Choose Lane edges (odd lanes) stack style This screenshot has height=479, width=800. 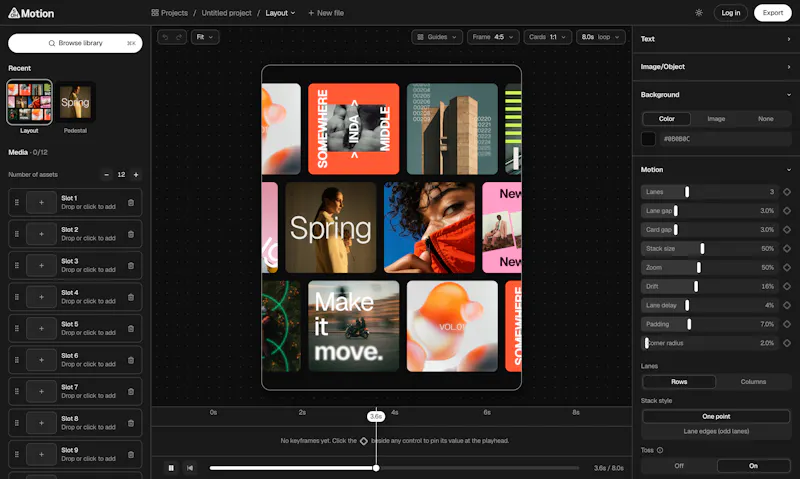tap(716, 431)
